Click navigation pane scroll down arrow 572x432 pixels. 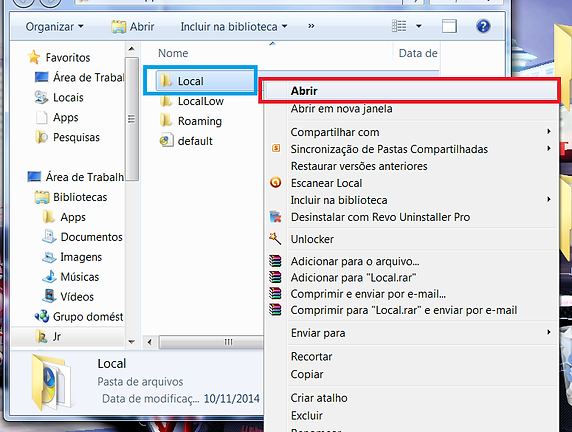click(132, 342)
